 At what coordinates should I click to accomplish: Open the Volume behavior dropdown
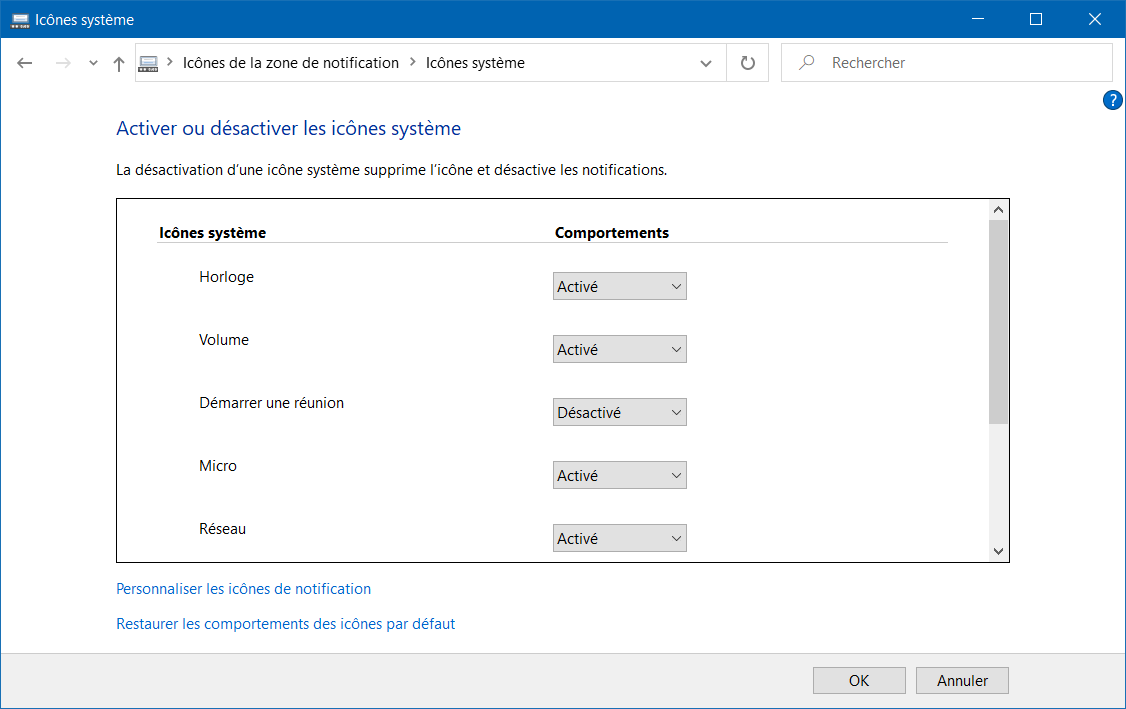coord(620,349)
